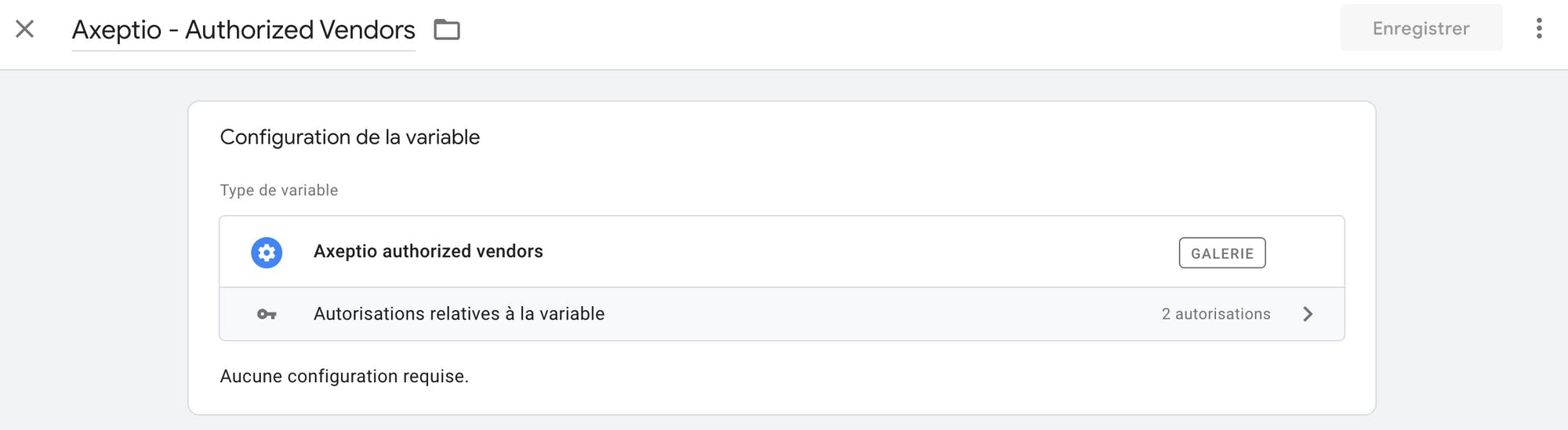This screenshot has height=430, width=1568.
Task: Click the key icon for permissions
Action: (x=267, y=315)
